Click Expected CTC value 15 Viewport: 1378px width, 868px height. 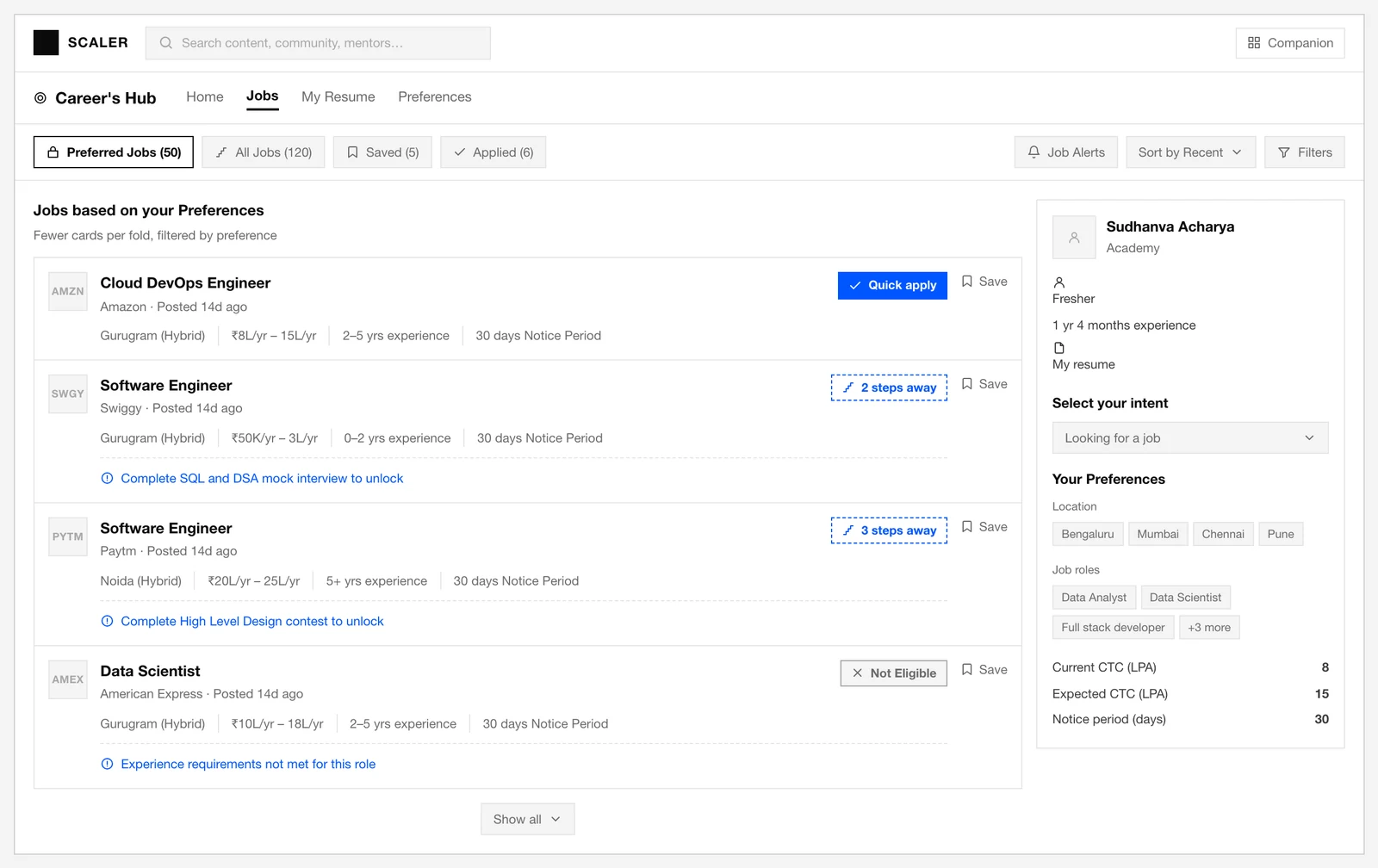pyautogui.click(x=1322, y=694)
